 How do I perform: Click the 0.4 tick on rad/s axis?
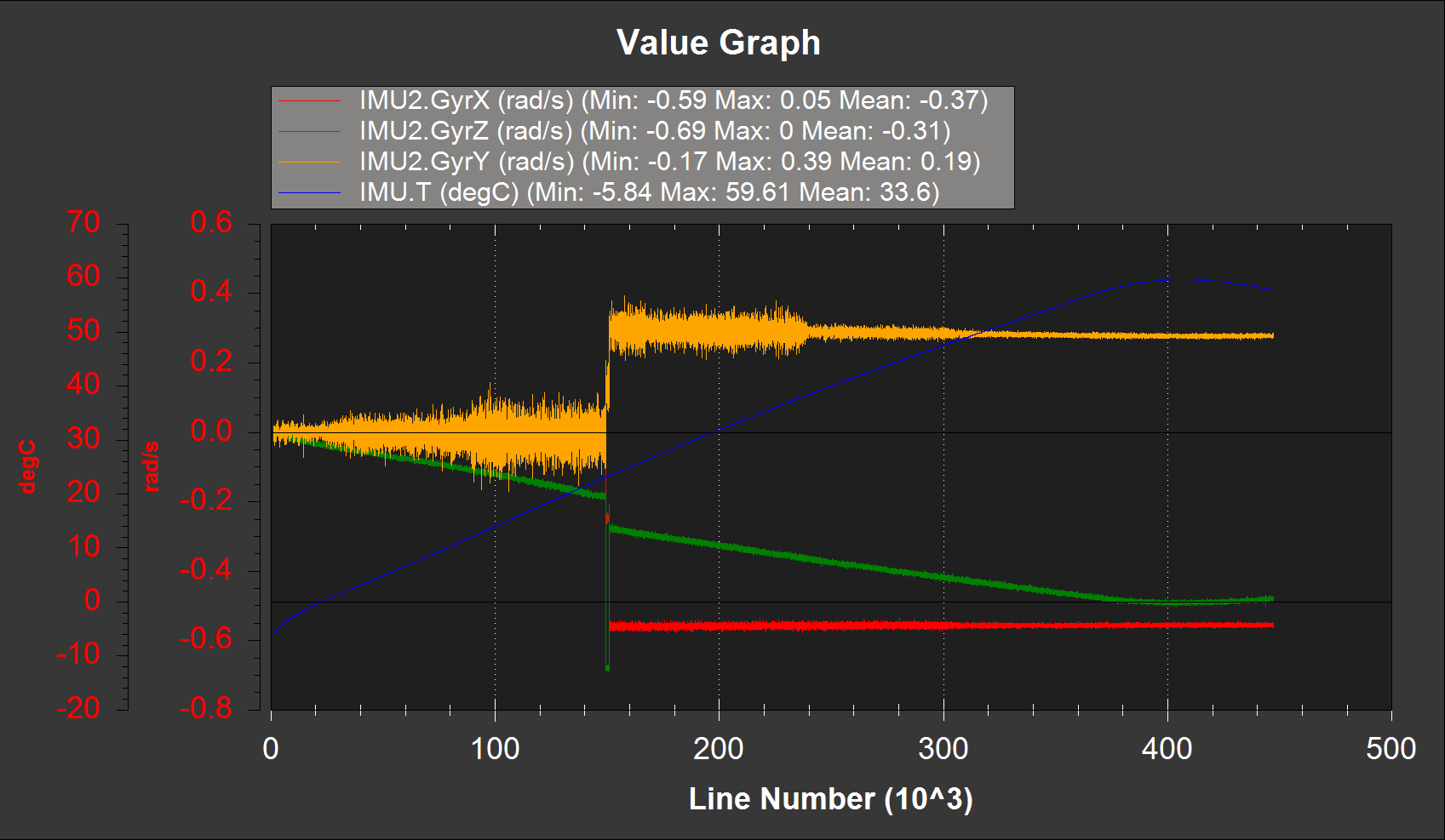point(211,292)
